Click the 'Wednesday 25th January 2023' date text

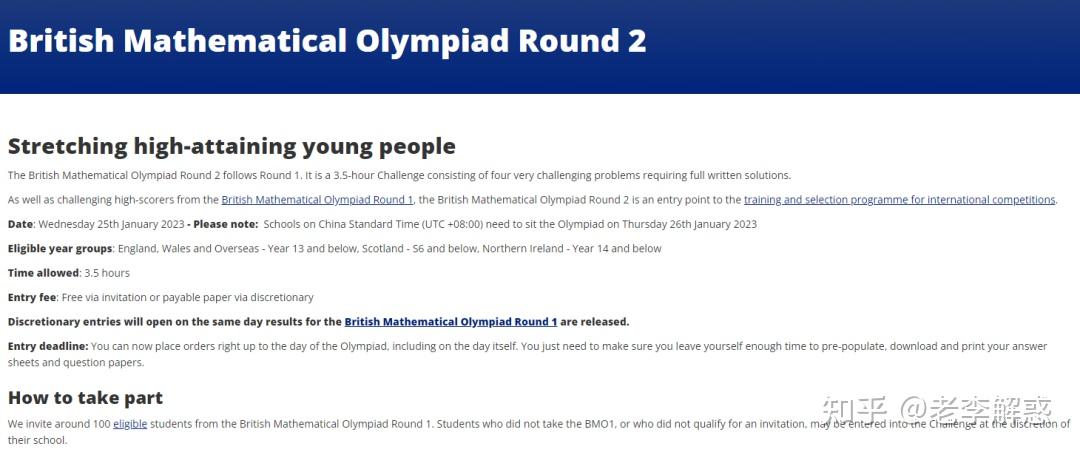pyautogui.click(x=111, y=224)
